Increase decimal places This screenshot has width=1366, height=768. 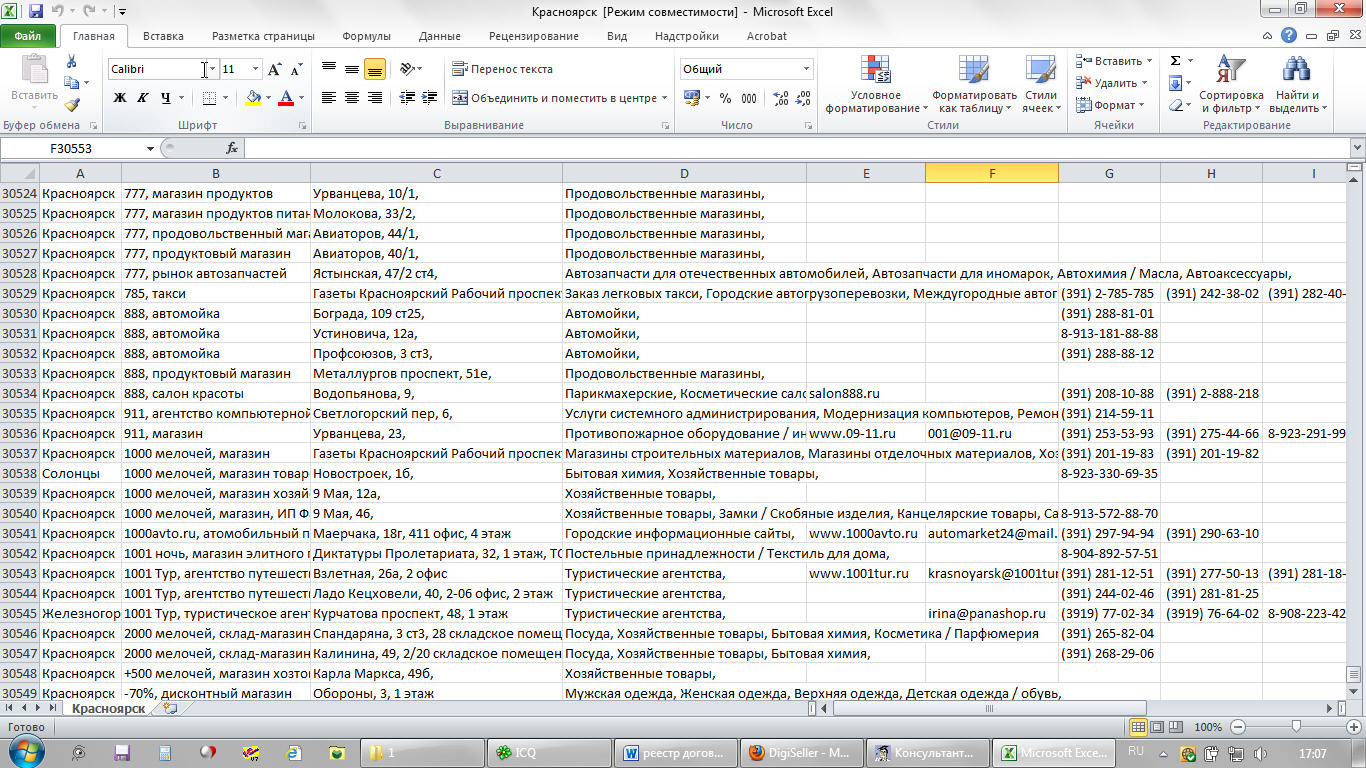point(781,98)
